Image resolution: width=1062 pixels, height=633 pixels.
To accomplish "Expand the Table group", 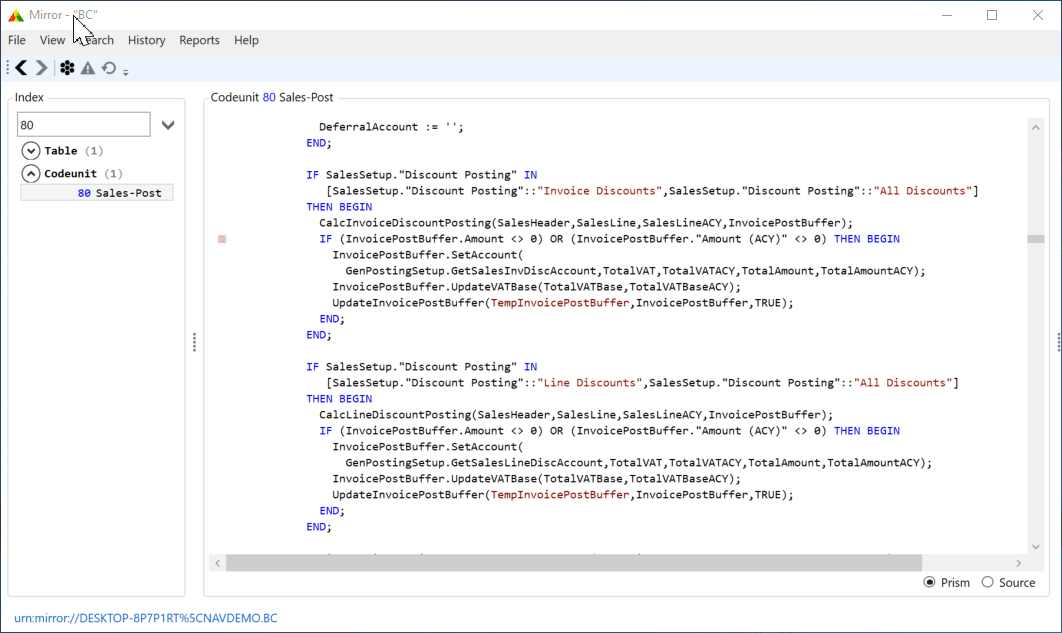I will point(30,150).
